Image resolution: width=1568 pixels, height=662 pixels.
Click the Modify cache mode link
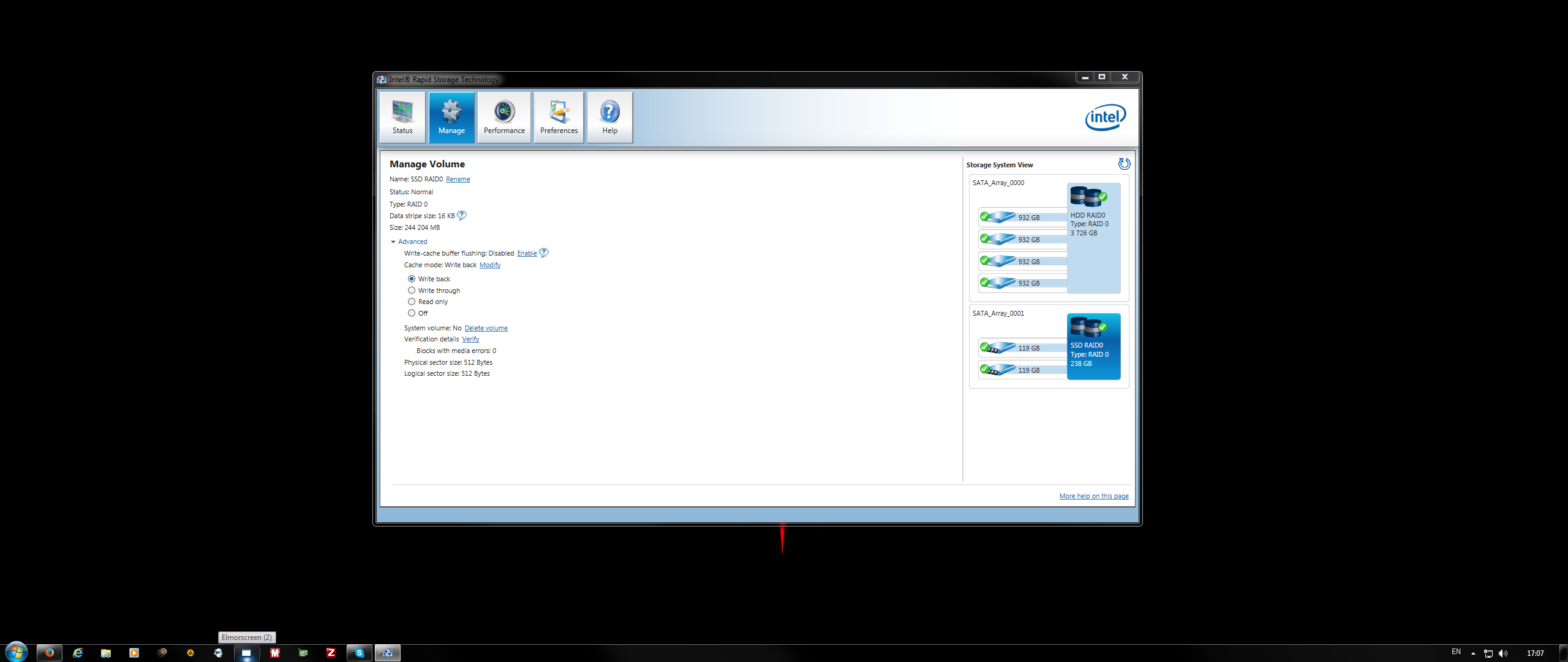490,265
